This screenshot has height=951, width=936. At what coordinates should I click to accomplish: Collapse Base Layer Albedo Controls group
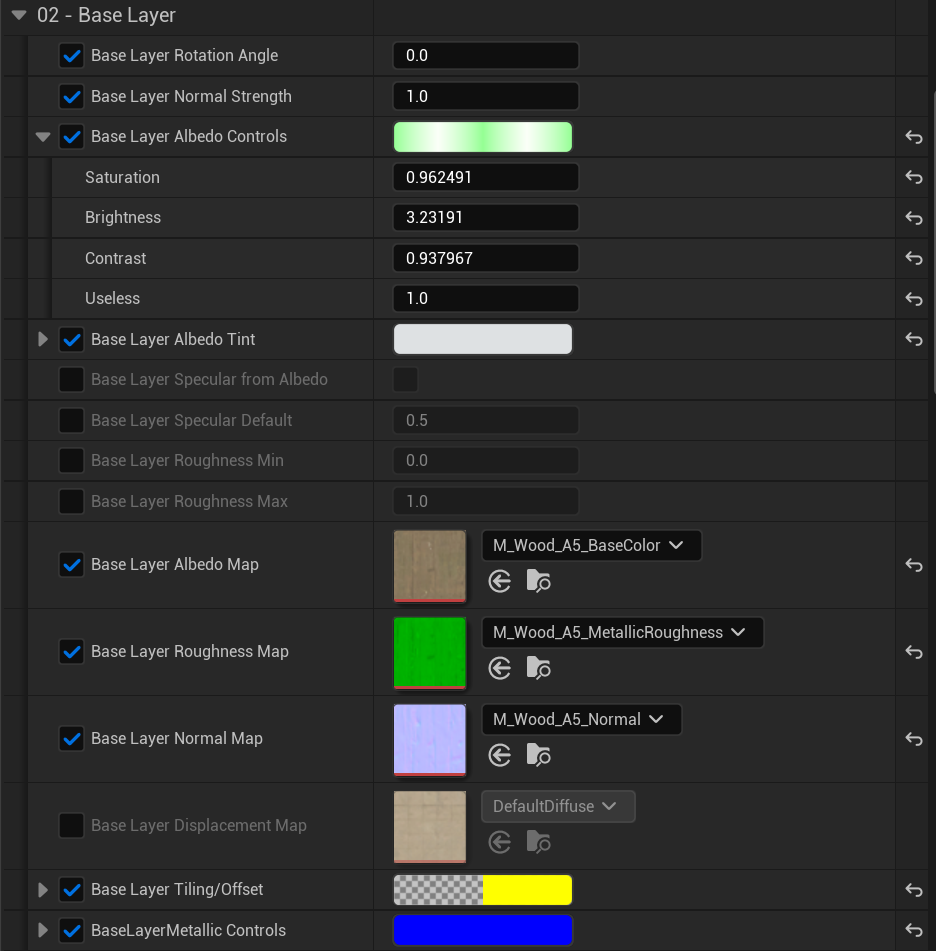[x=43, y=137]
